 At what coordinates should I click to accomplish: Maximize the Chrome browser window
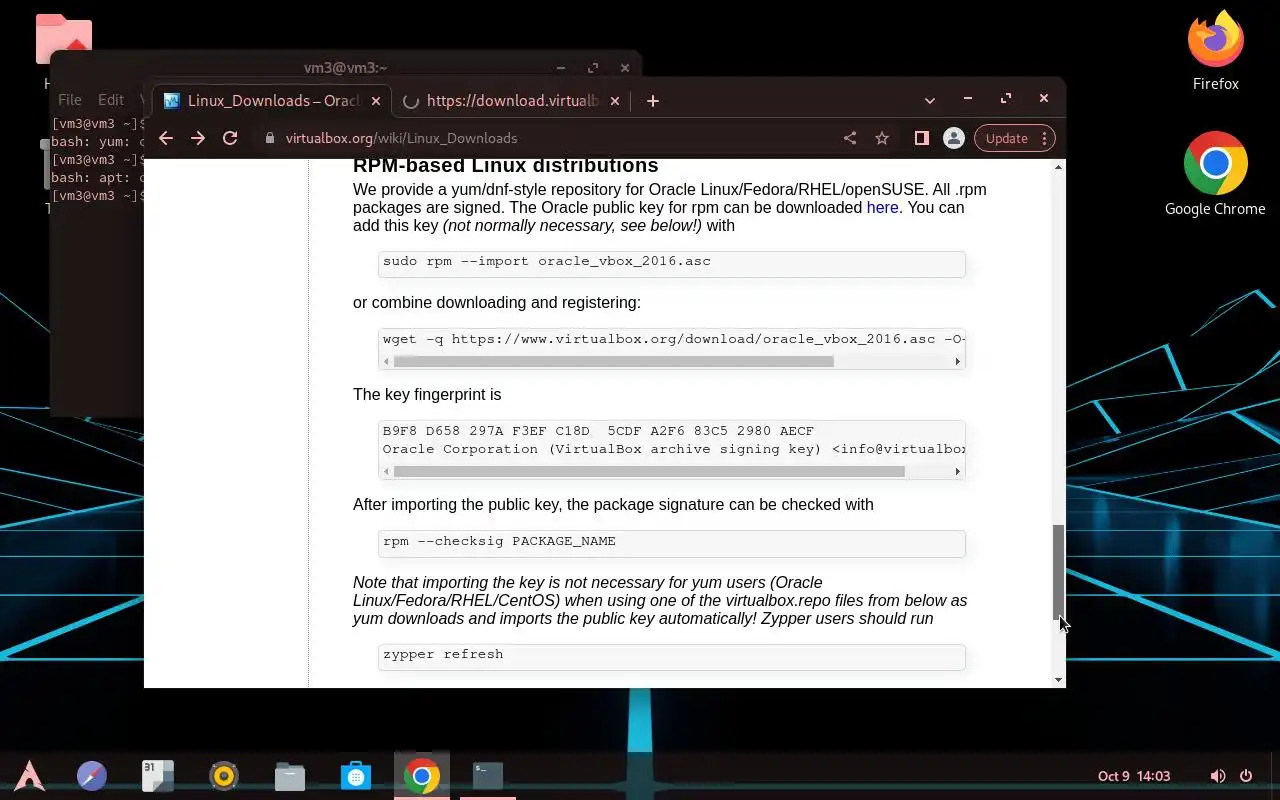pos(1006,98)
